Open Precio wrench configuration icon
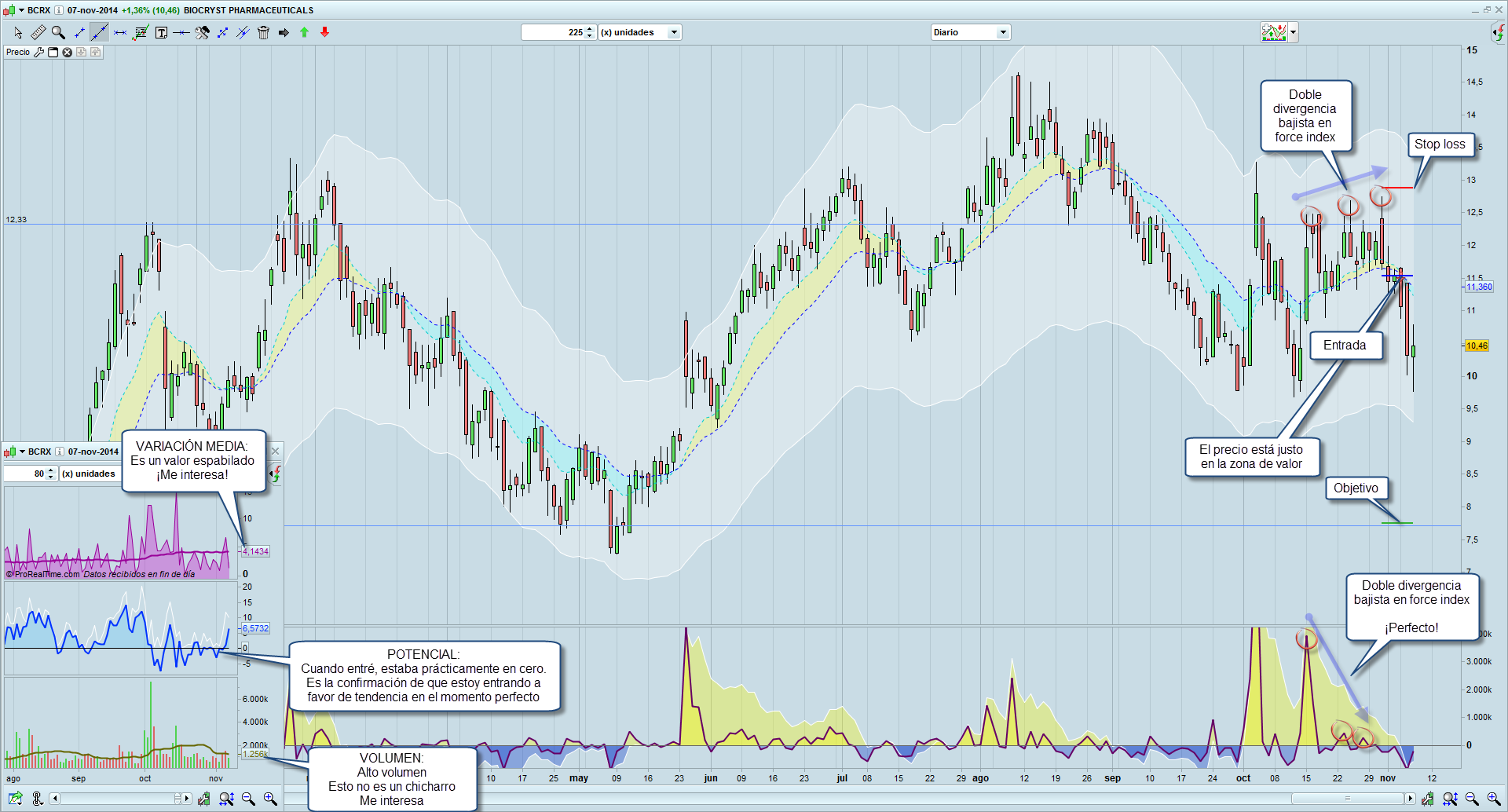The width and height of the screenshot is (1508, 812). pyautogui.click(x=38, y=53)
